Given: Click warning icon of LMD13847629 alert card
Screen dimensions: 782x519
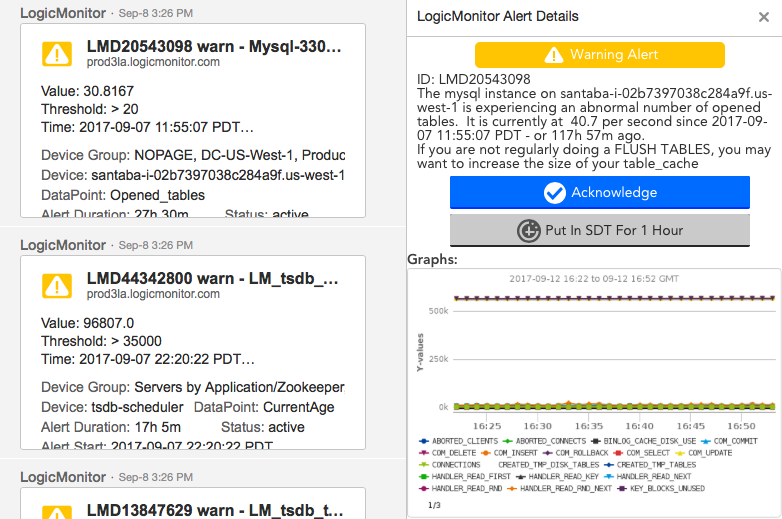Looking at the screenshot, I should pos(57,513).
